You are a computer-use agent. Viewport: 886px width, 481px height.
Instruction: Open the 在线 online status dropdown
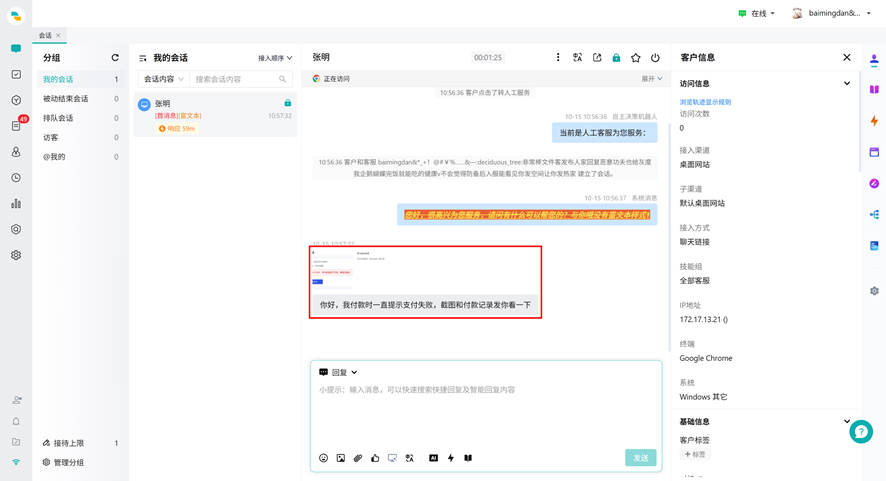coord(756,14)
